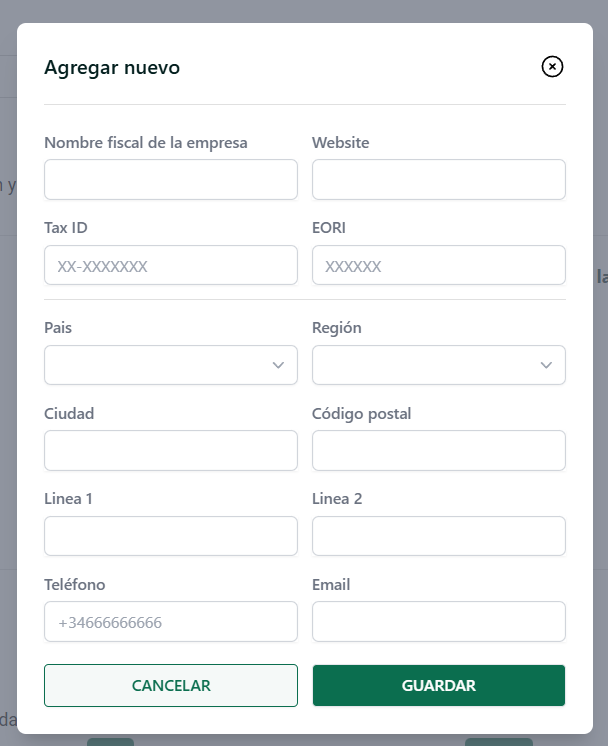Focus the Ciudad input field

(x=171, y=451)
